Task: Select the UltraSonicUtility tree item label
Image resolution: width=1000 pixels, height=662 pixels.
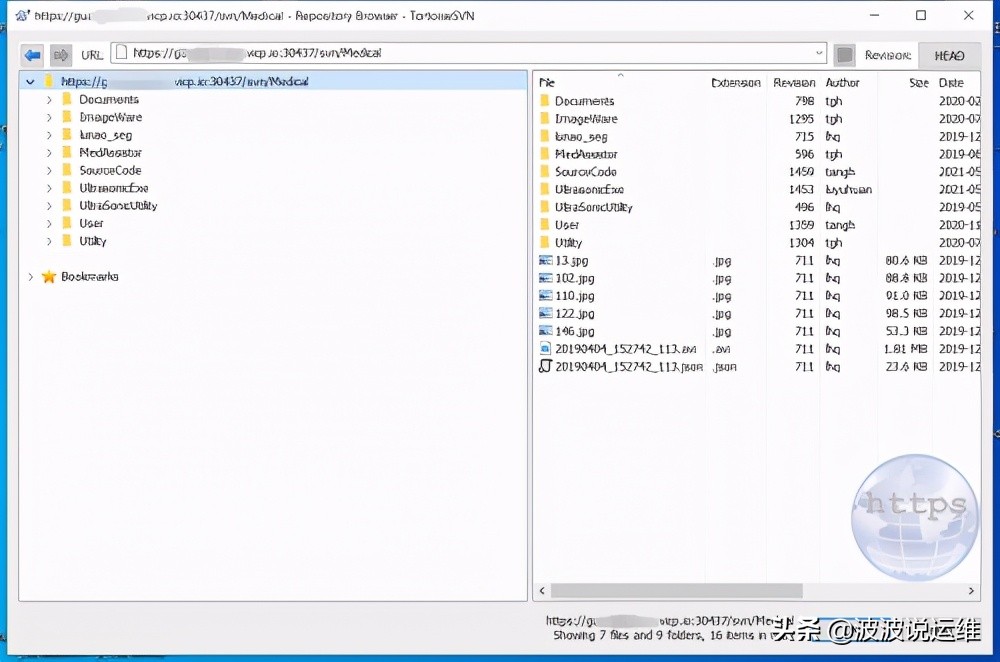Action: point(118,205)
